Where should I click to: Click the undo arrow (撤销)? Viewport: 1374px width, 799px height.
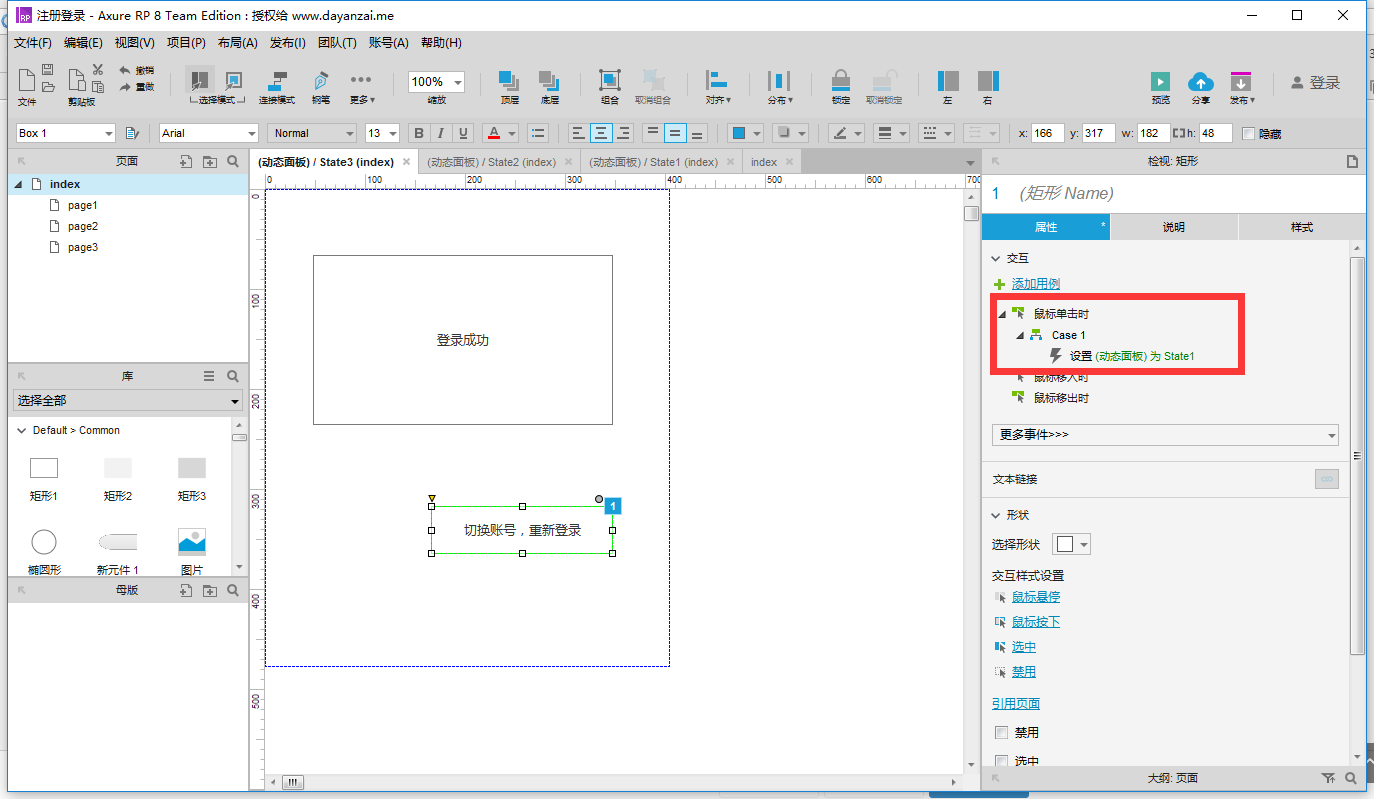tap(126, 70)
